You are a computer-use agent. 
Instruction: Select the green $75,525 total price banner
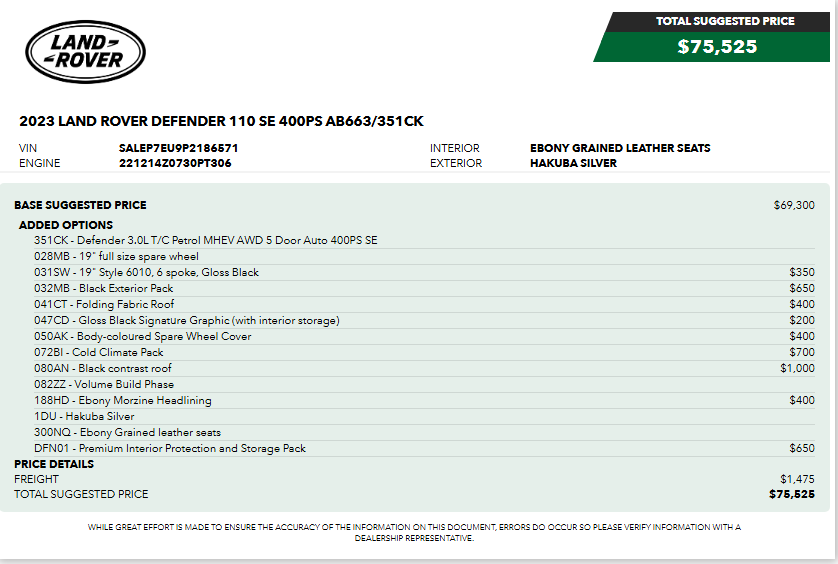click(712, 47)
